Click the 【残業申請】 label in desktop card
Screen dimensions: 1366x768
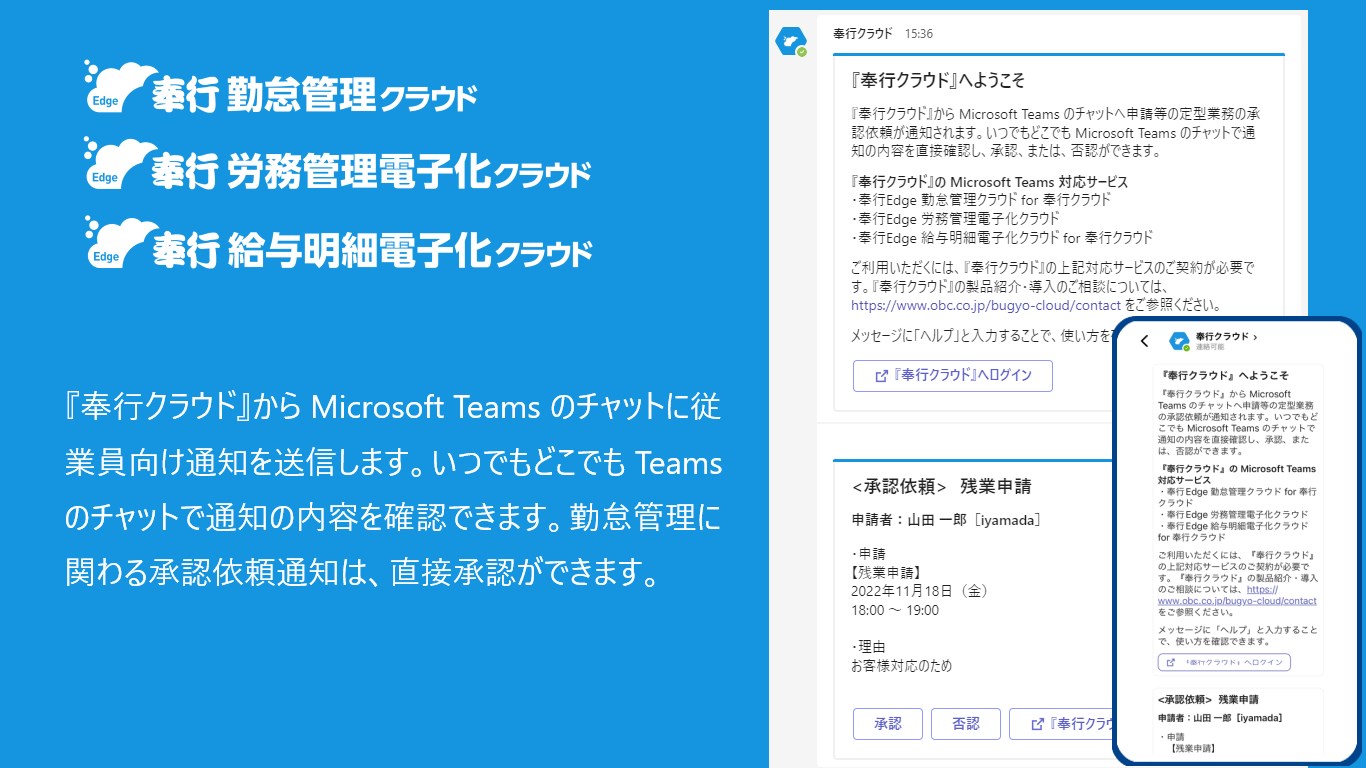pyautogui.click(x=885, y=573)
